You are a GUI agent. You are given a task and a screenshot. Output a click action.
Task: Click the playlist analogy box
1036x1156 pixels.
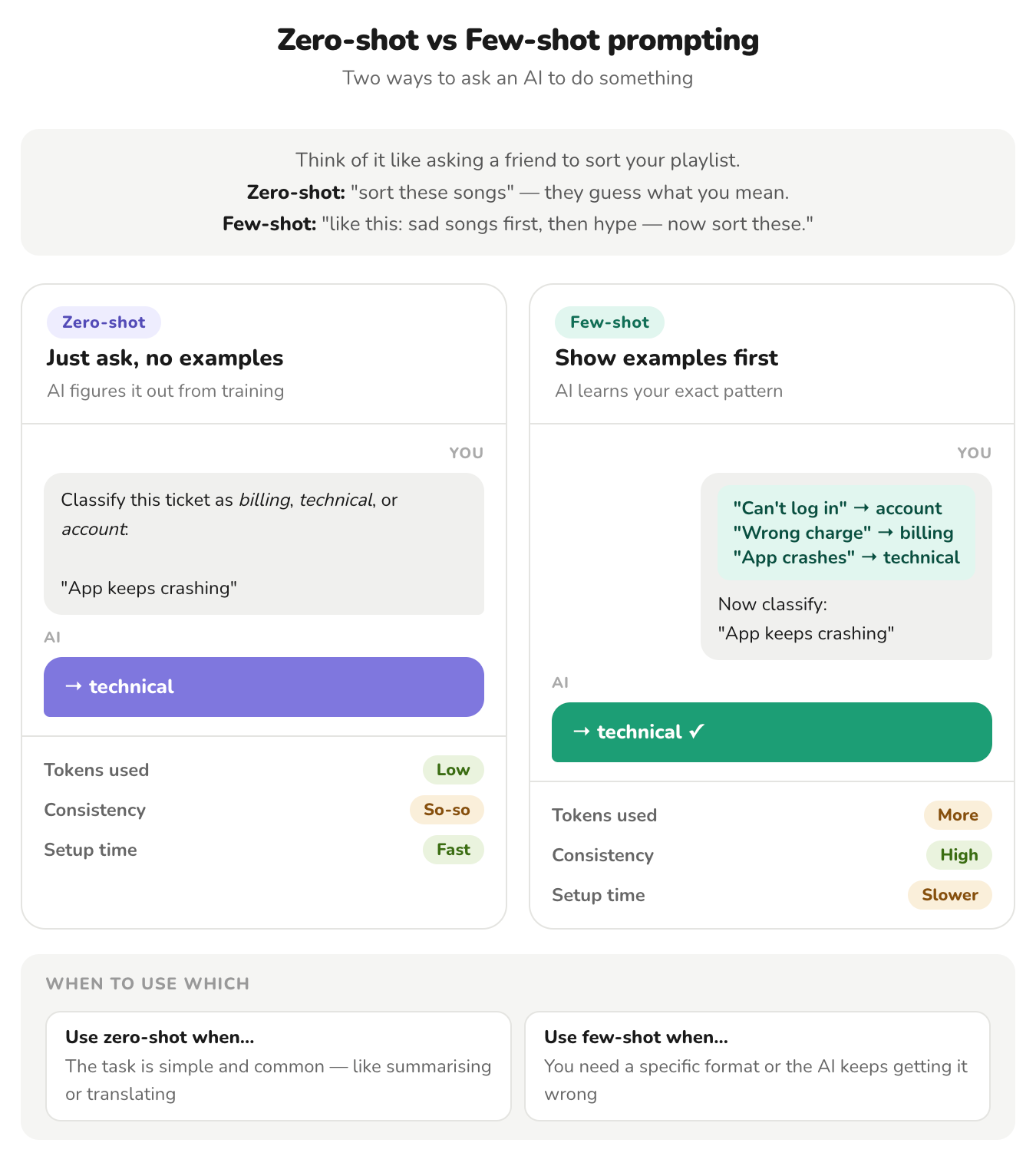518,192
